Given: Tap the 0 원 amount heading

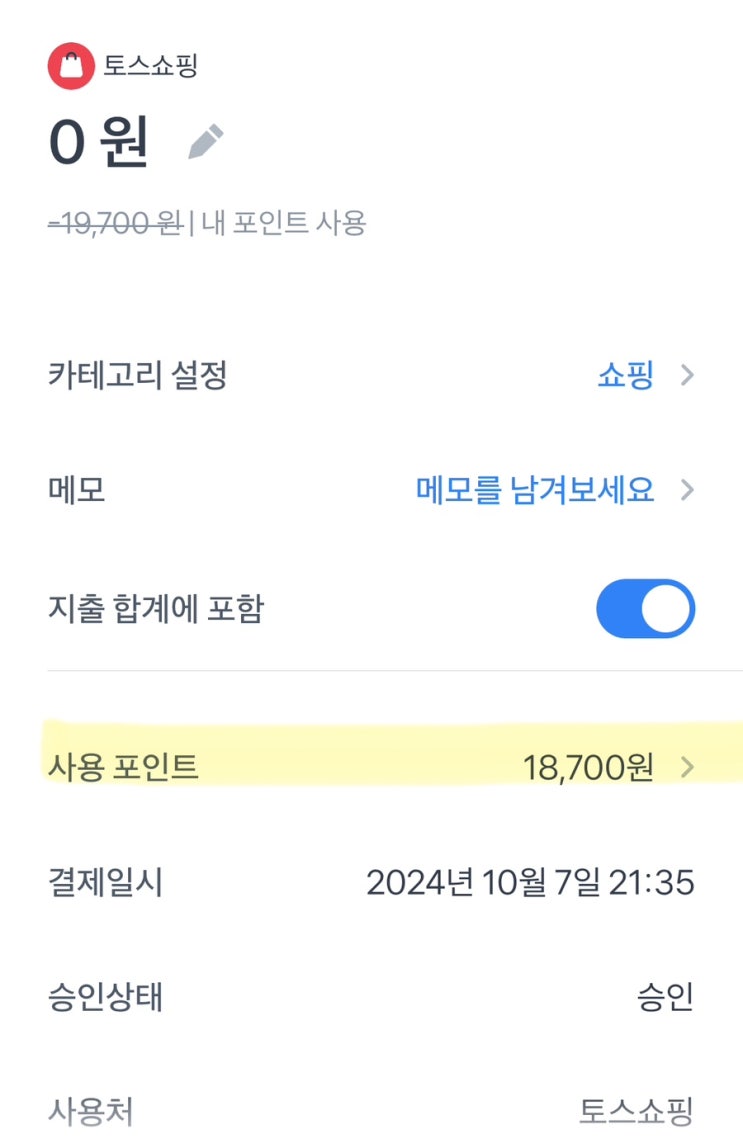Looking at the screenshot, I should click(99, 142).
